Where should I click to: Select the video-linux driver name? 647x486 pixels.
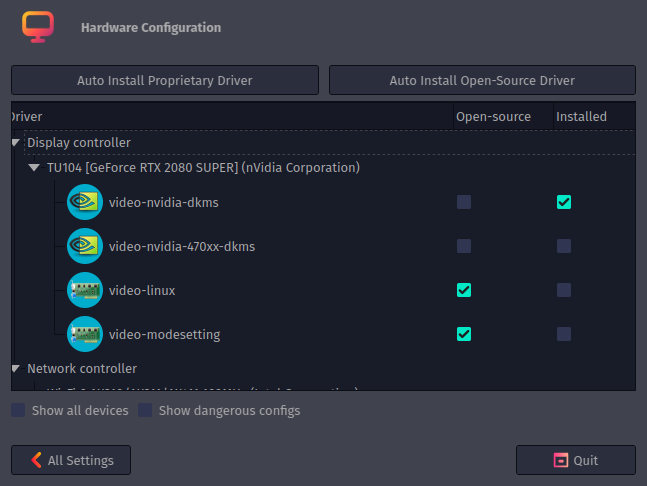[x=142, y=290]
